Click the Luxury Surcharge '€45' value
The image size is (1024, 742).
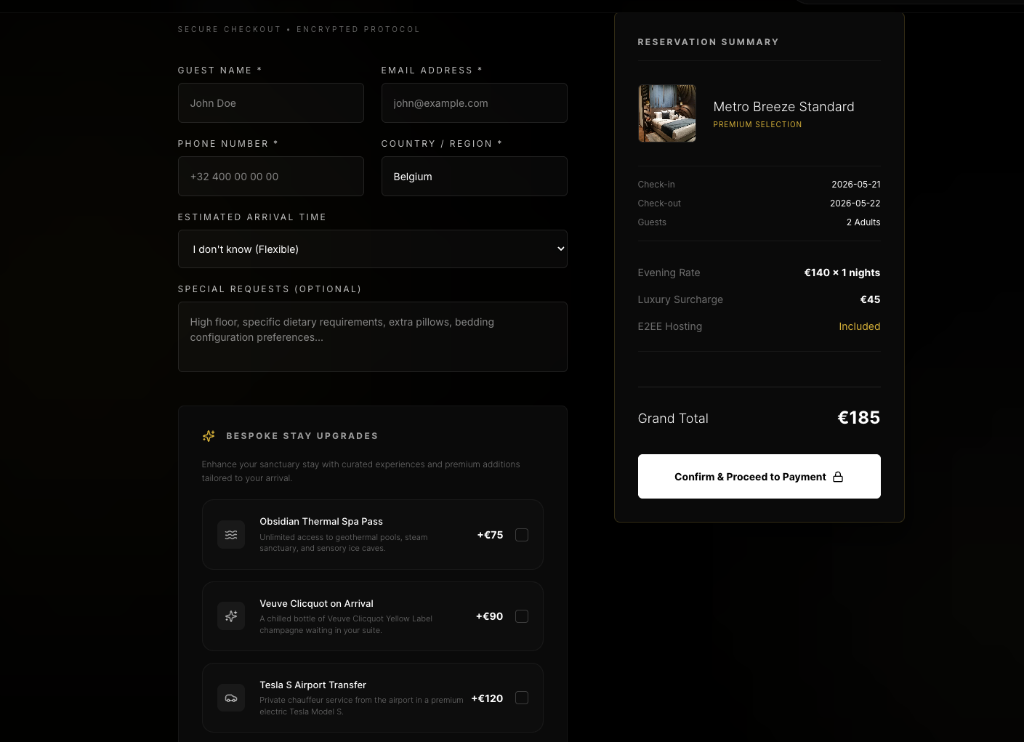[x=870, y=300]
